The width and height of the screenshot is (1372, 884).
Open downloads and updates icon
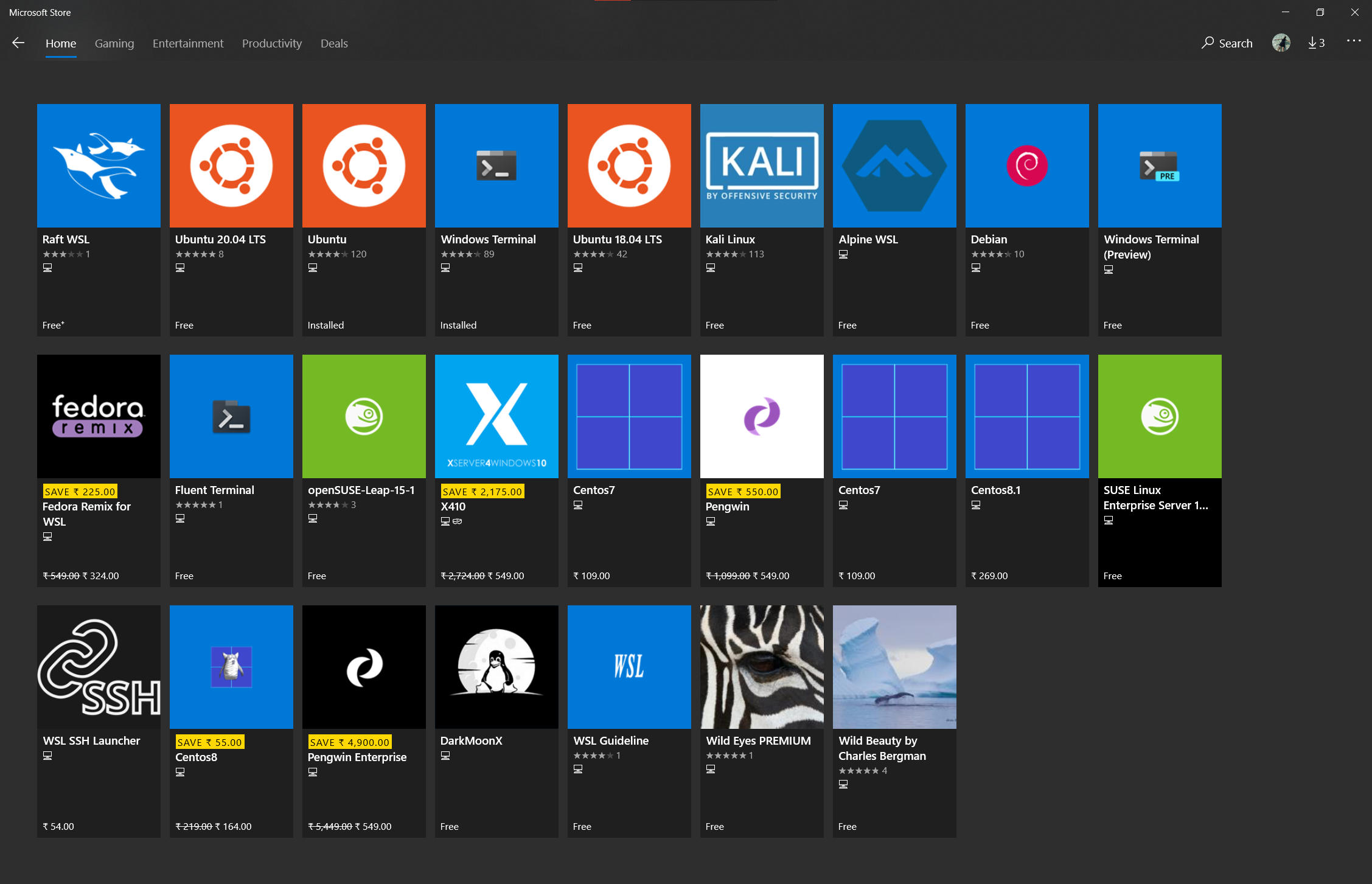tap(1316, 43)
